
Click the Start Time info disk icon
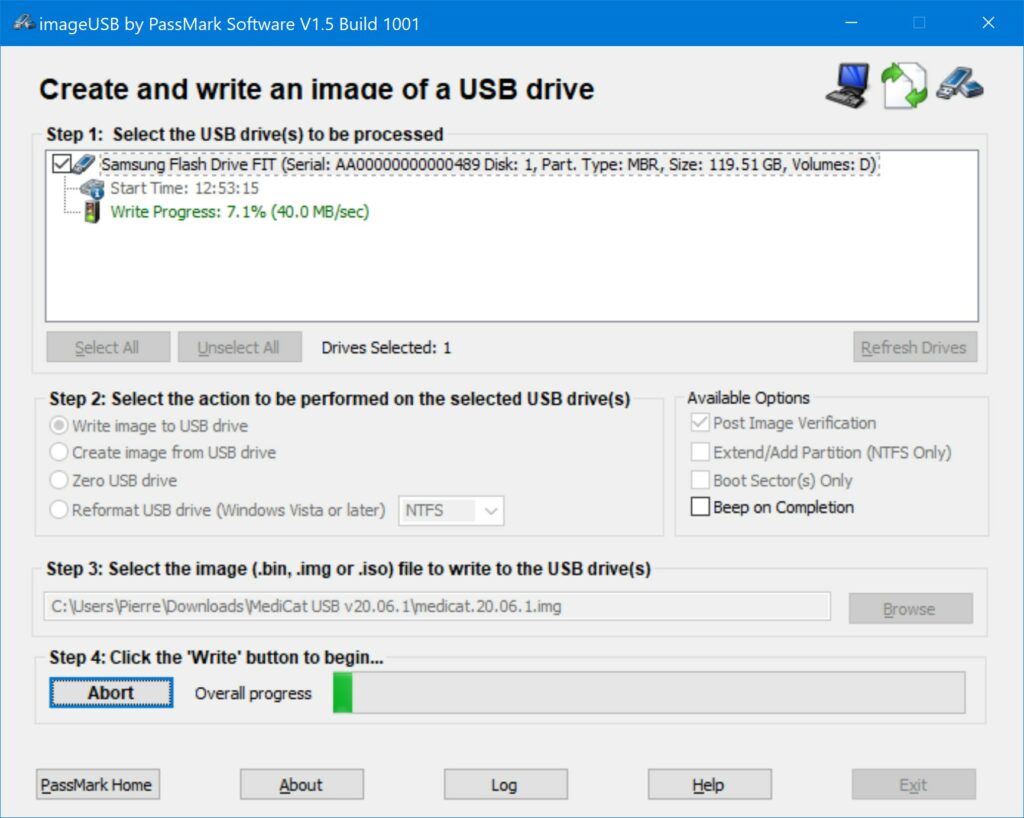tap(92, 189)
